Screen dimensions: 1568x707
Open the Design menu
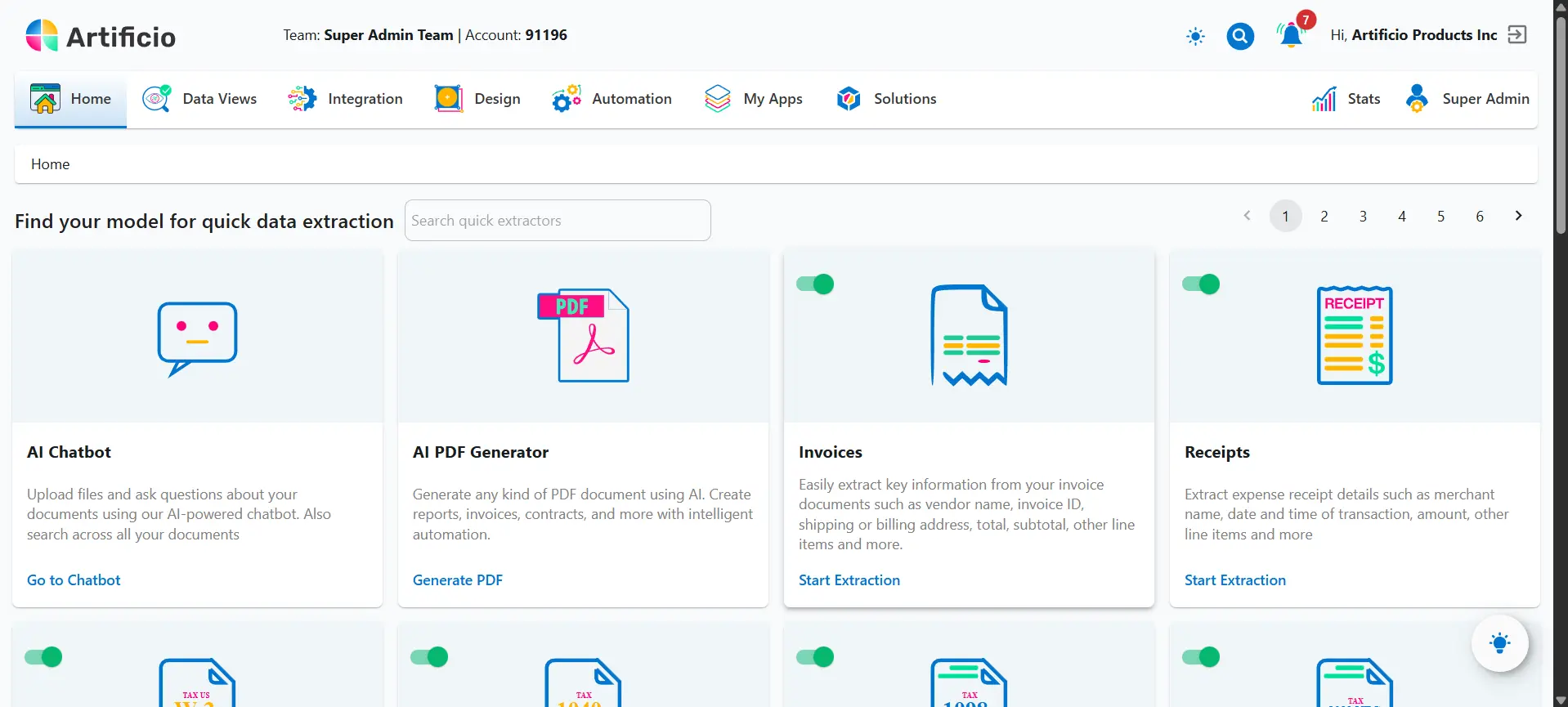477,99
